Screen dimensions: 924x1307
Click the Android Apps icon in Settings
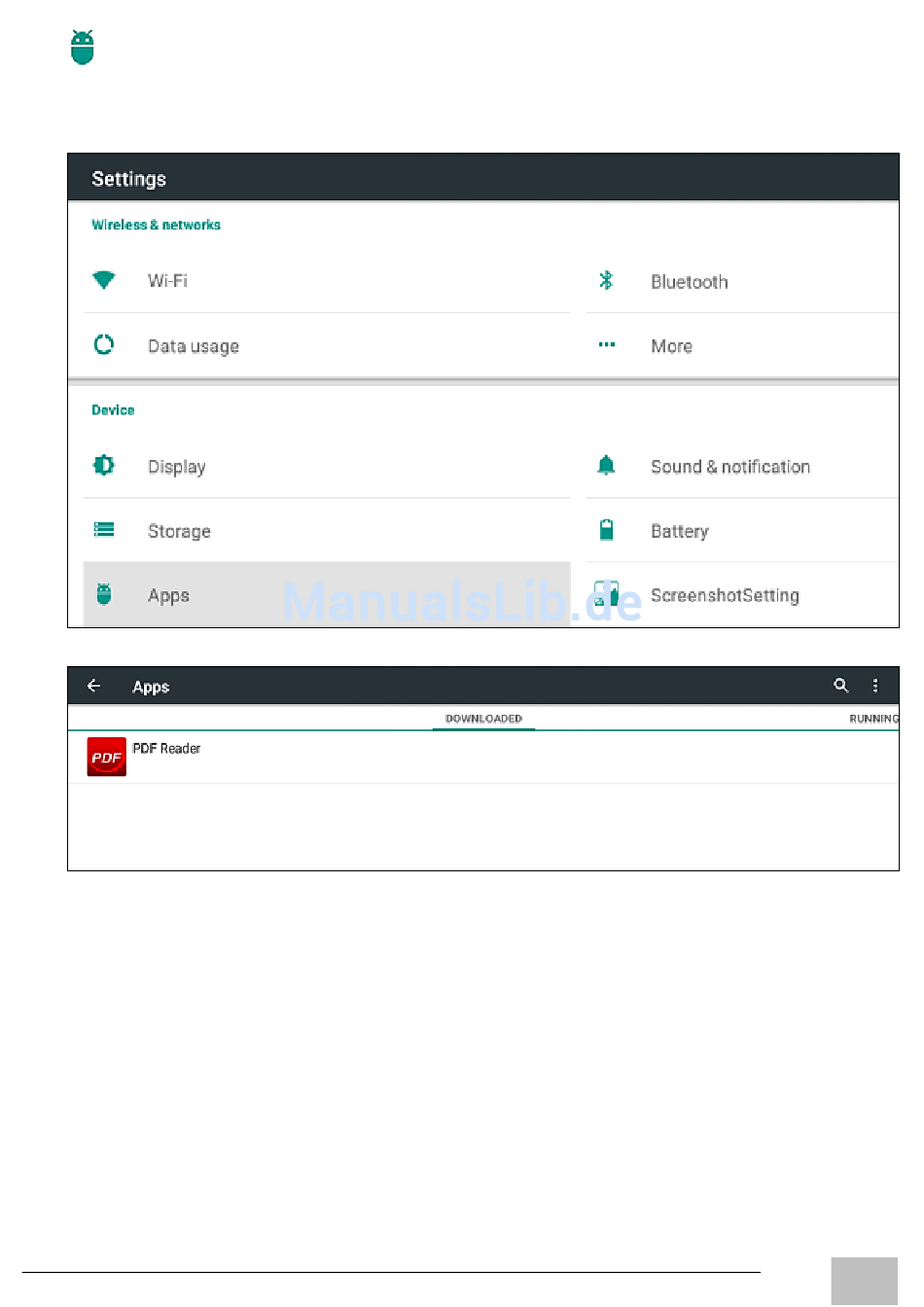pos(104,594)
